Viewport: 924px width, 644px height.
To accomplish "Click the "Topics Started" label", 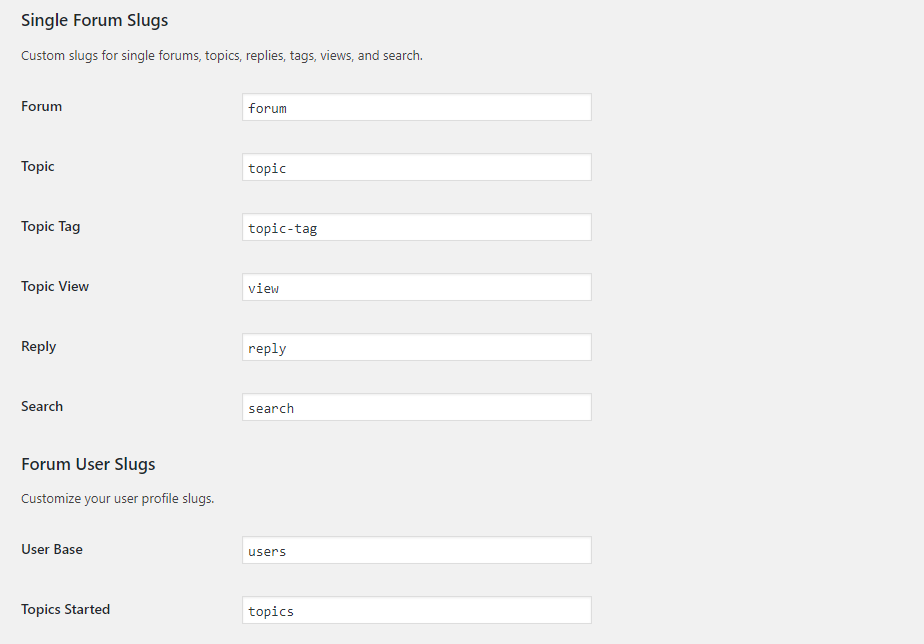I will [x=65, y=610].
